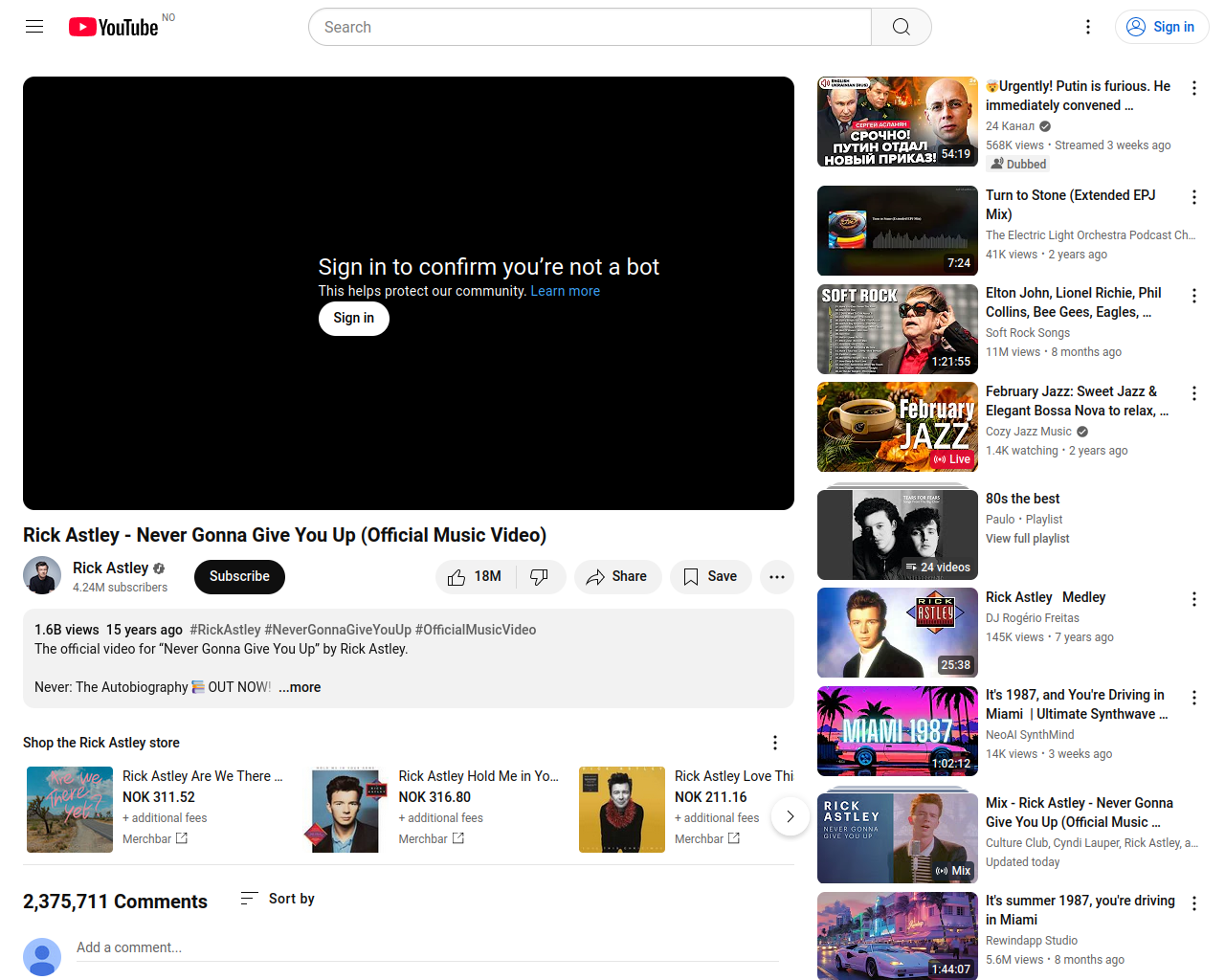The height and width of the screenshot is (980, 1225).
Task: Click View full playlist link
Action: 1028,539
